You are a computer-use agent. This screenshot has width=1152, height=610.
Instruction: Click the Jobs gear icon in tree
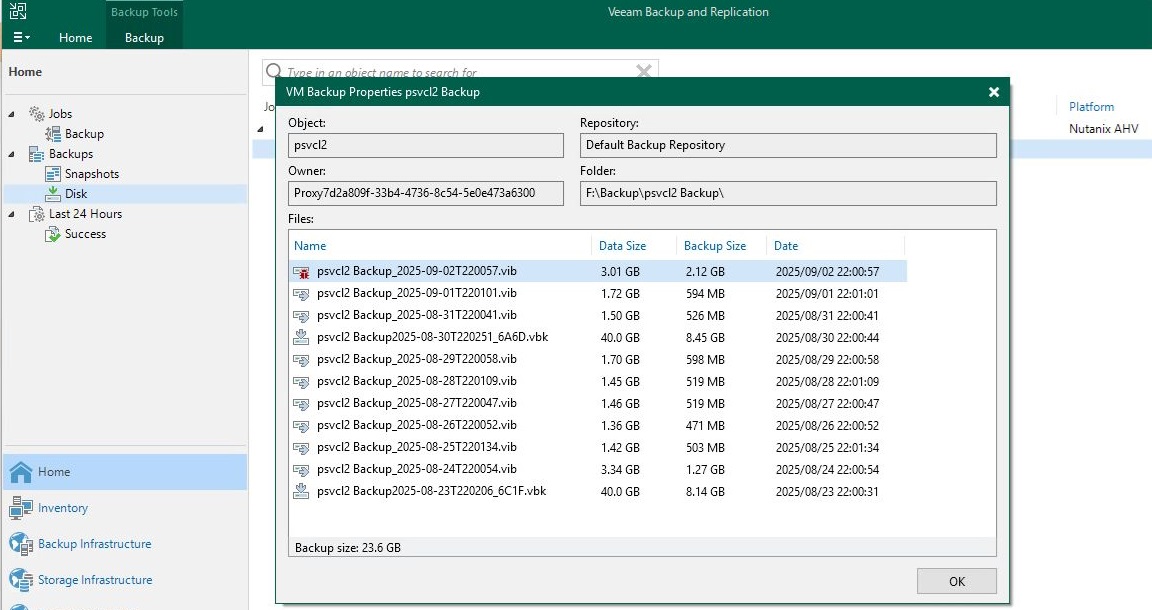point(37,114)
